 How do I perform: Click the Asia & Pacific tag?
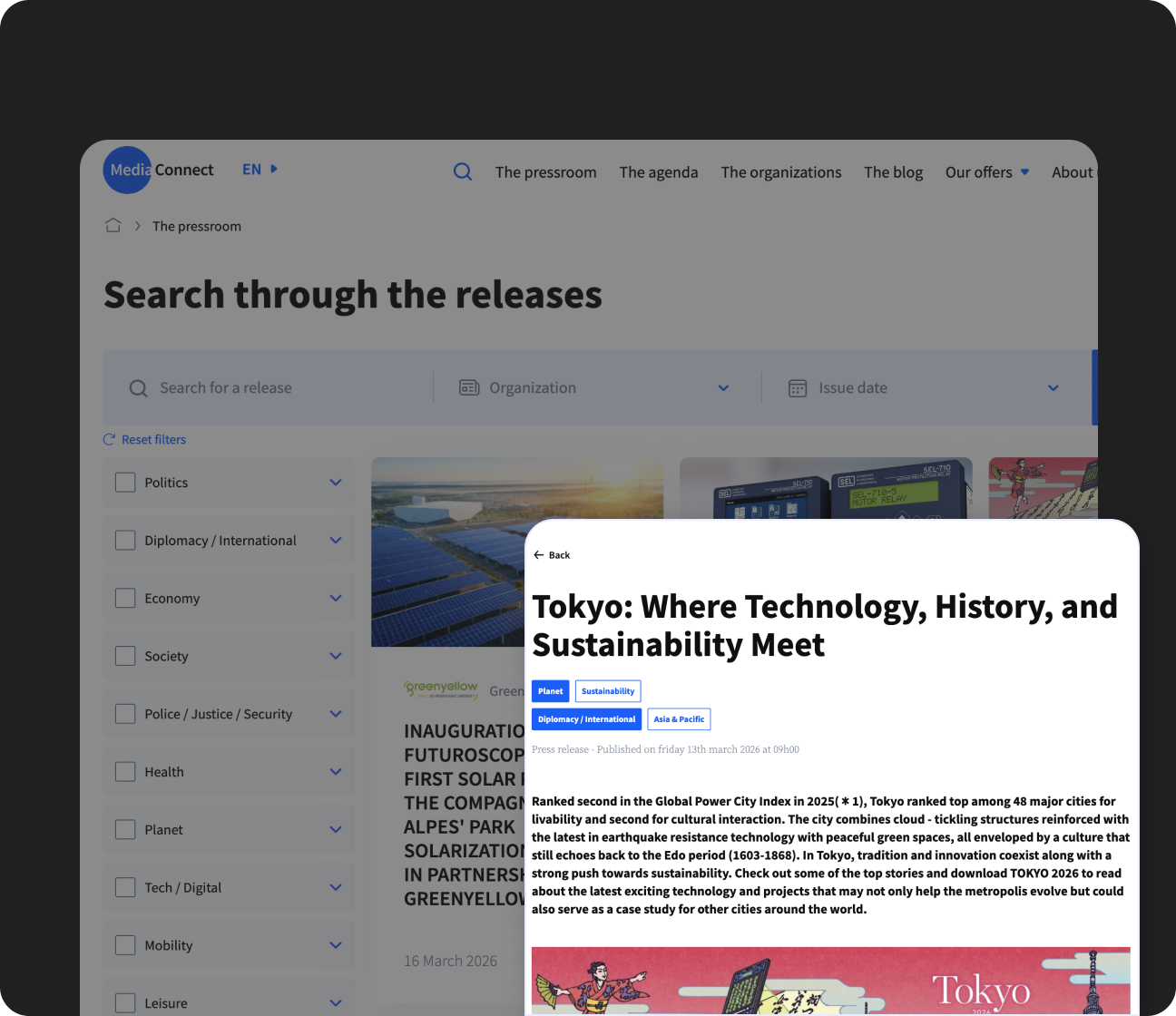tap(679, 719)
